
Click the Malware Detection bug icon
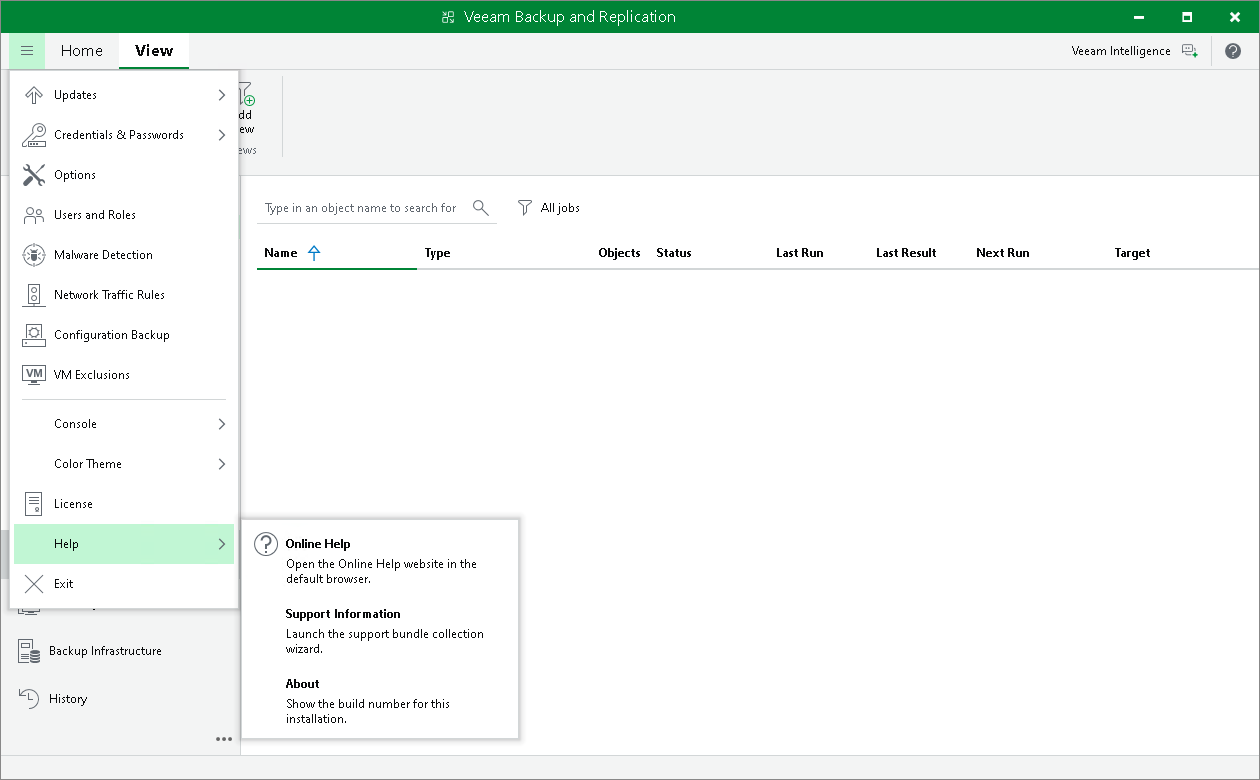pyautogui.click(x=34, y=255)
